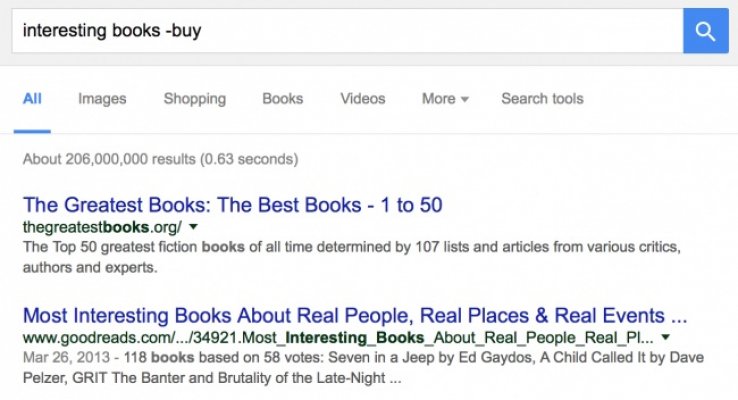Click the 'authors and experts.' snippet line

click(90, 268)
